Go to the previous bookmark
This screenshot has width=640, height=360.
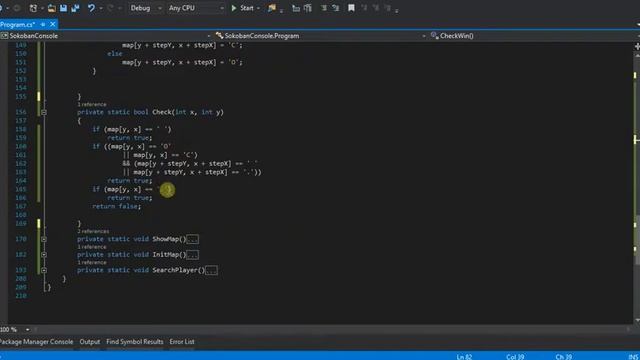364,8
